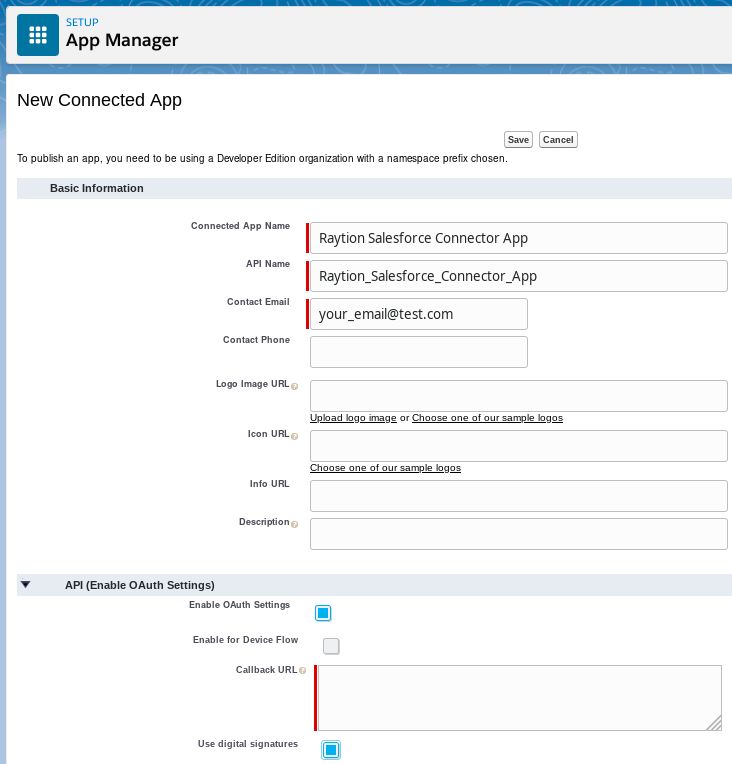Click the Save button

[518, 140]
